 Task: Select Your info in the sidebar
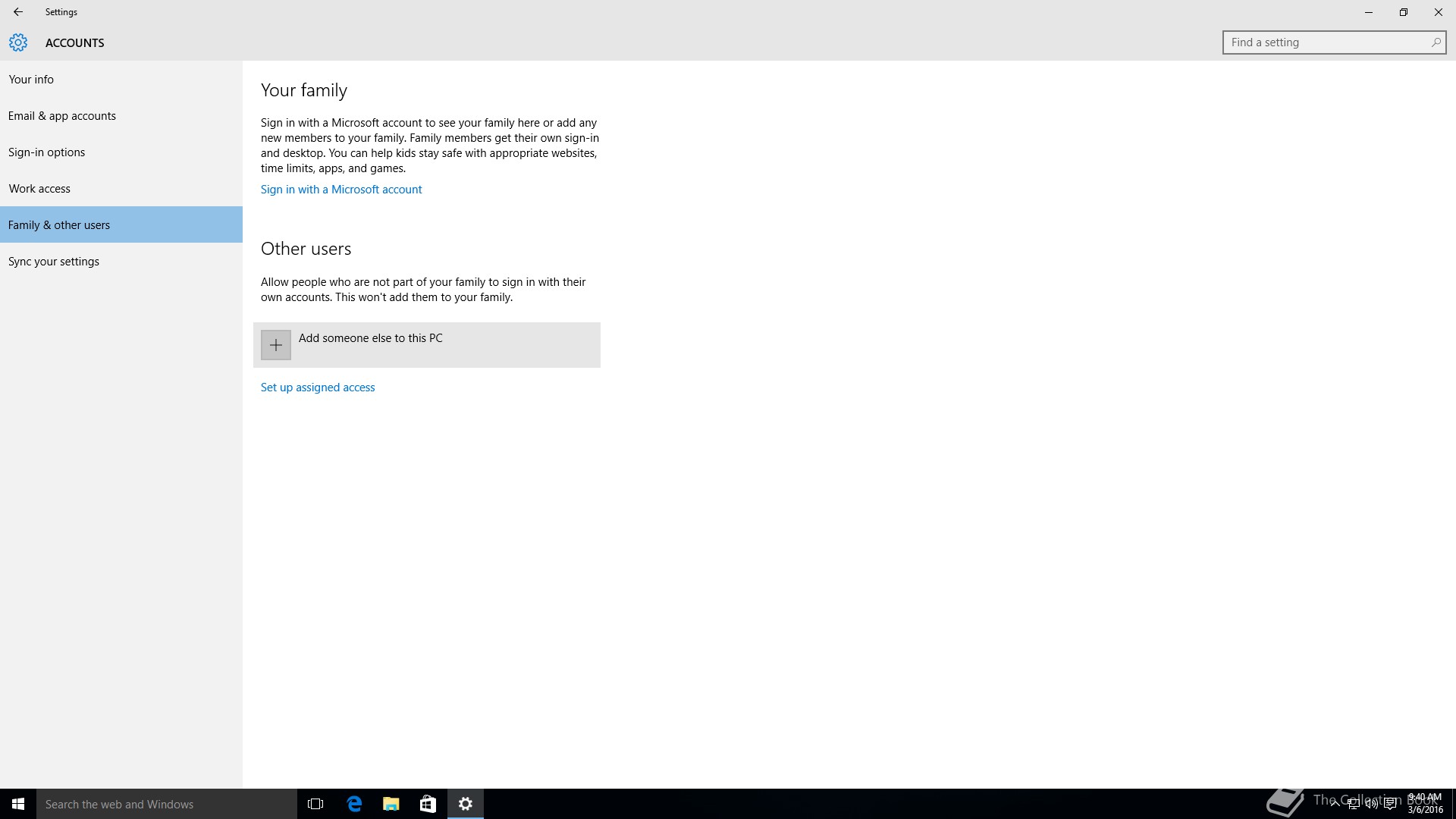[121, 79]
